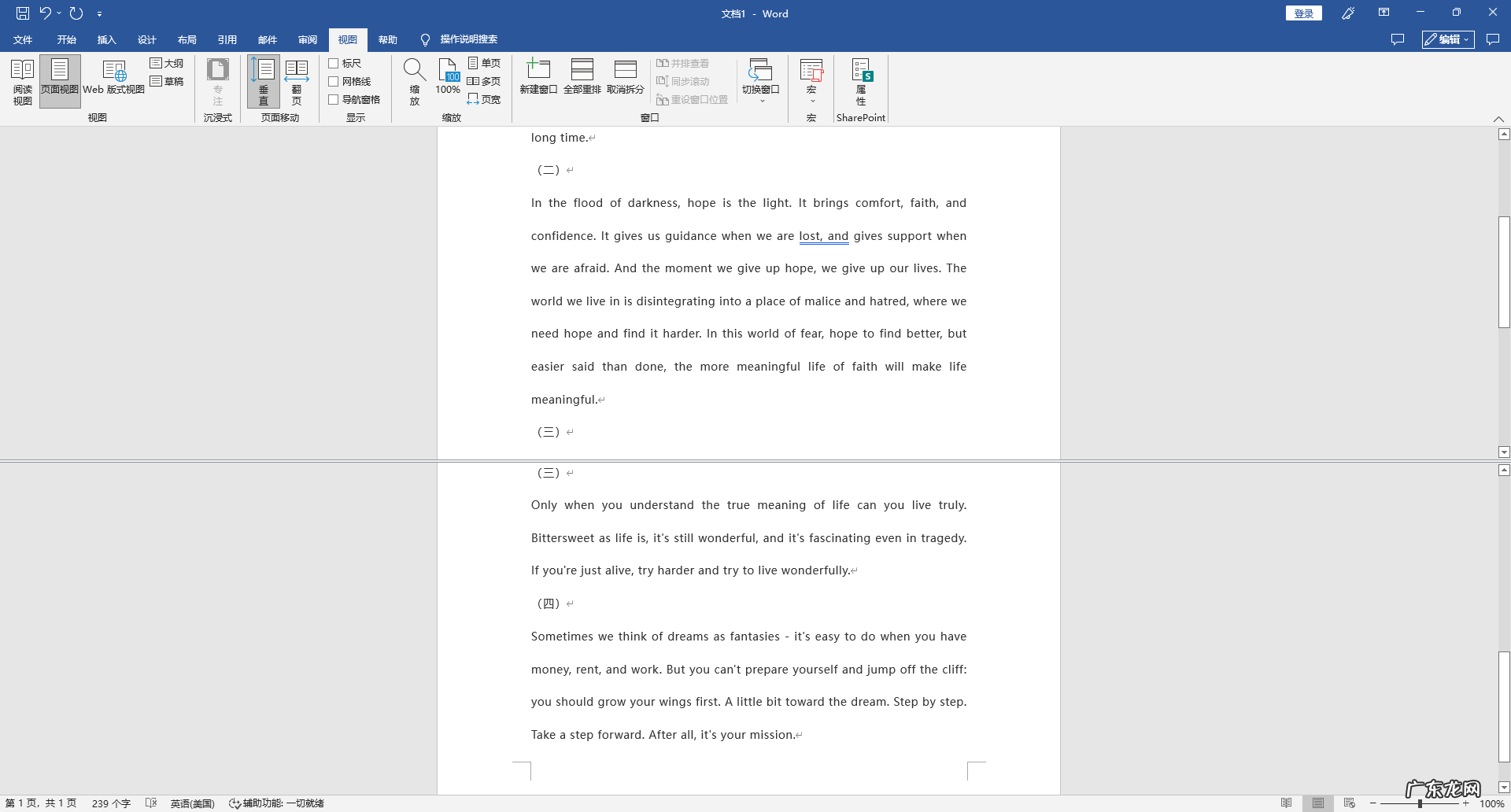The width and height of the screenshot is (1511, 812).
Task: Click the 操作说明搜索 lightbulb search
Action: click(460, 39)
